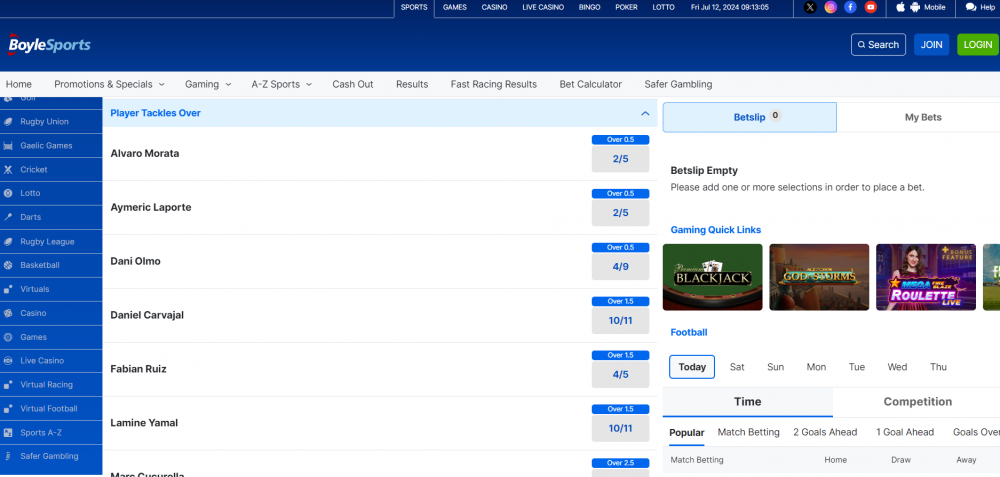1000x477 pixels.
Task: Click the Games icon in sidebar
Action: 8,337
